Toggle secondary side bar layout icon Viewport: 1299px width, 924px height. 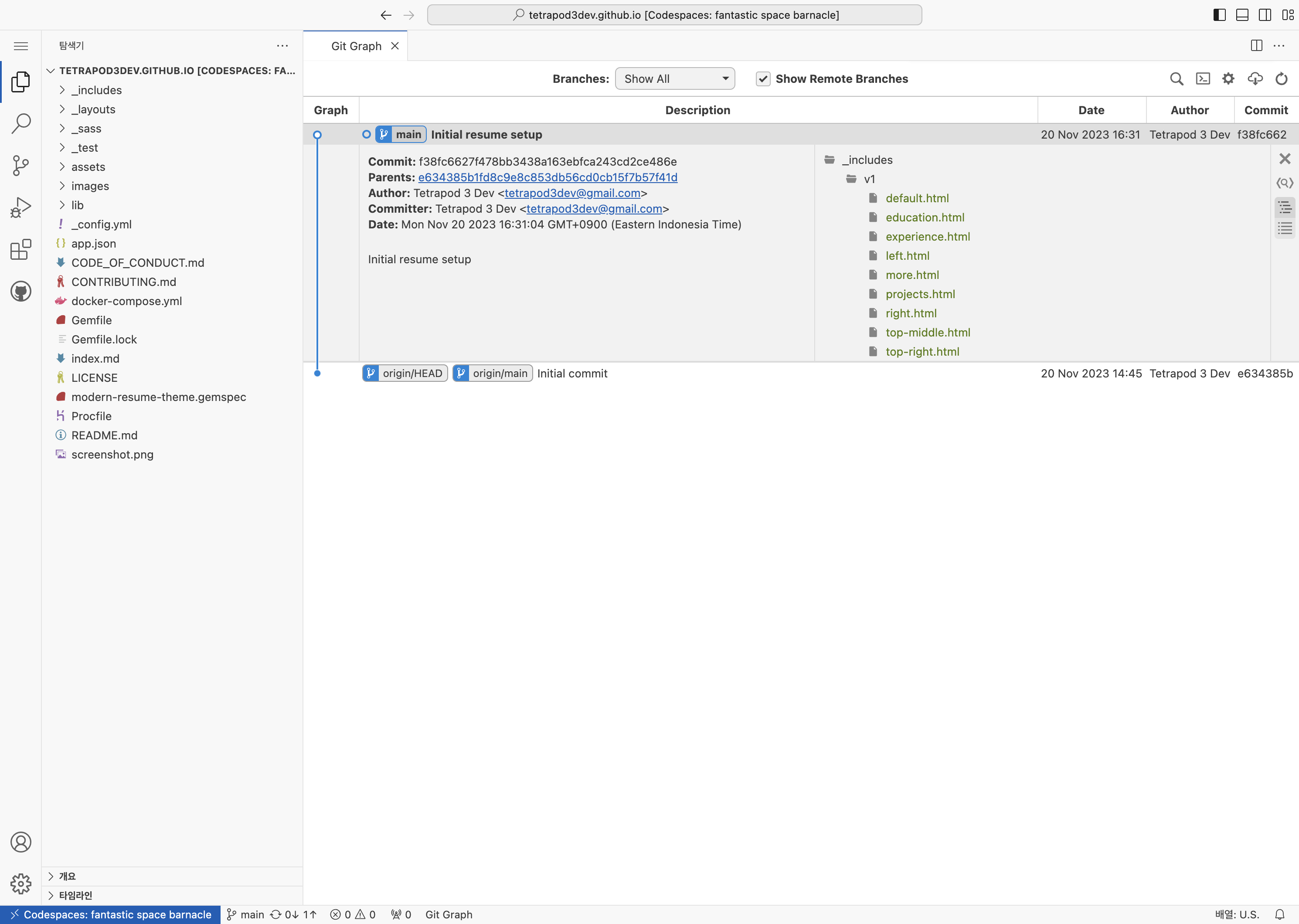[1265, 15]
